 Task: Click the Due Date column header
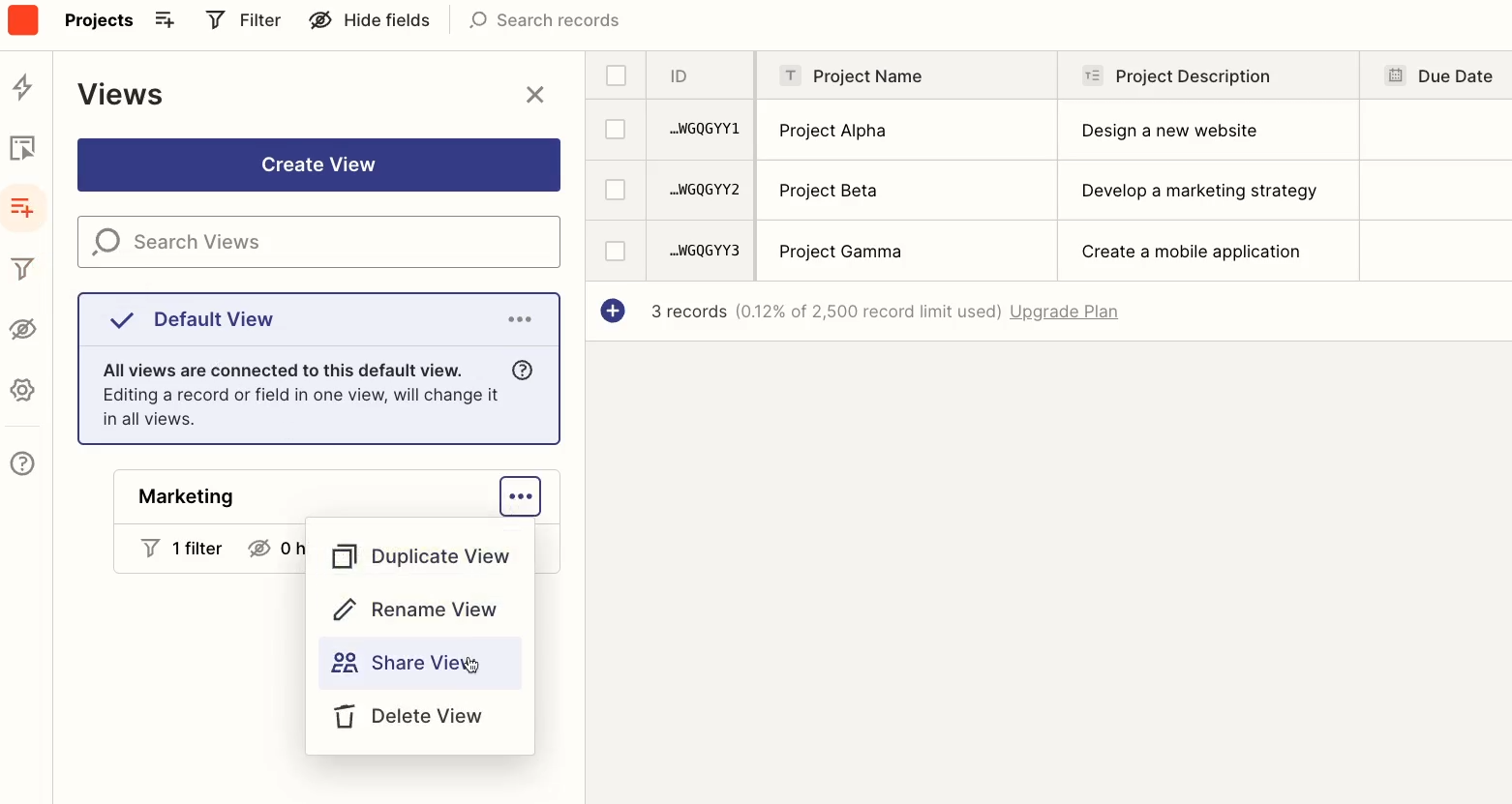click(1436, 75)
